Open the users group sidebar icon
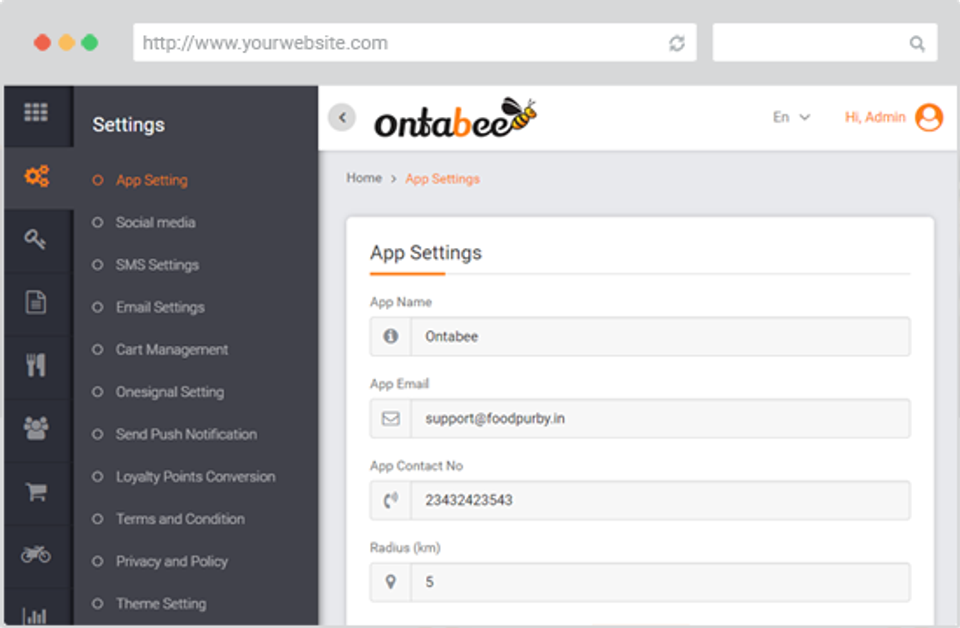 [x=37, y=428]
